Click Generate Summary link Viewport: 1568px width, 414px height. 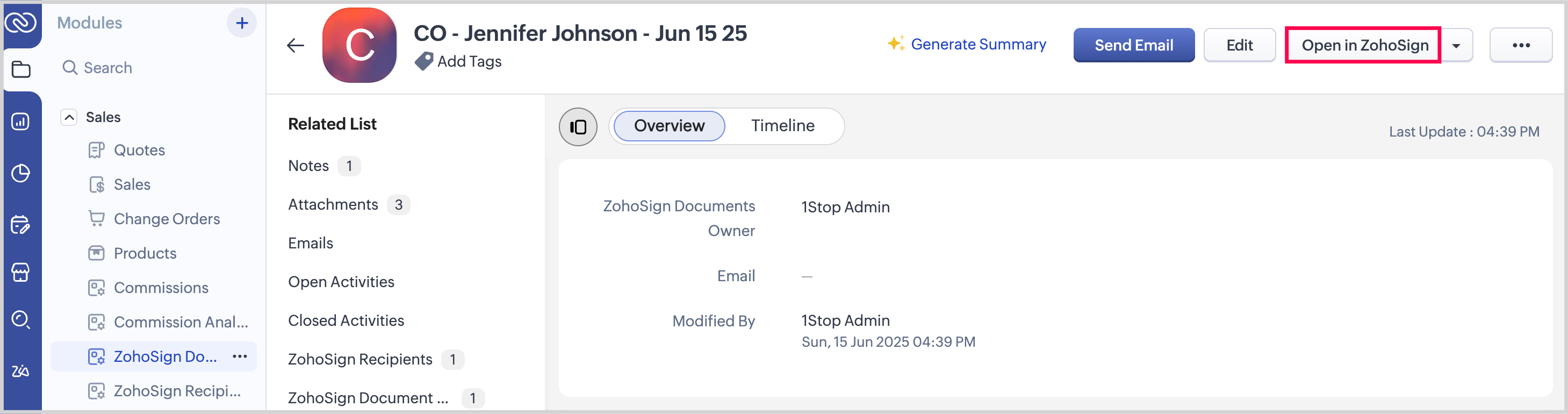[977, 45]
